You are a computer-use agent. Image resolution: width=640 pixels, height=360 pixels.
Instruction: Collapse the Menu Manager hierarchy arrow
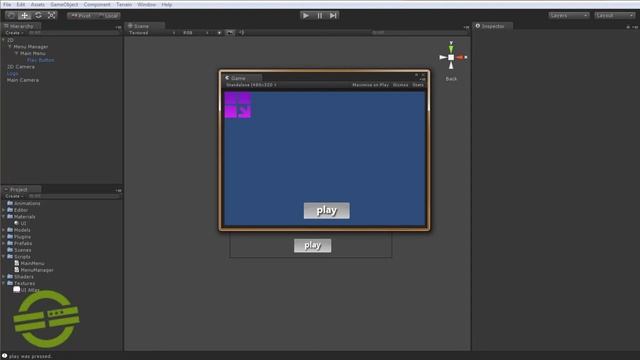[10, 47]
